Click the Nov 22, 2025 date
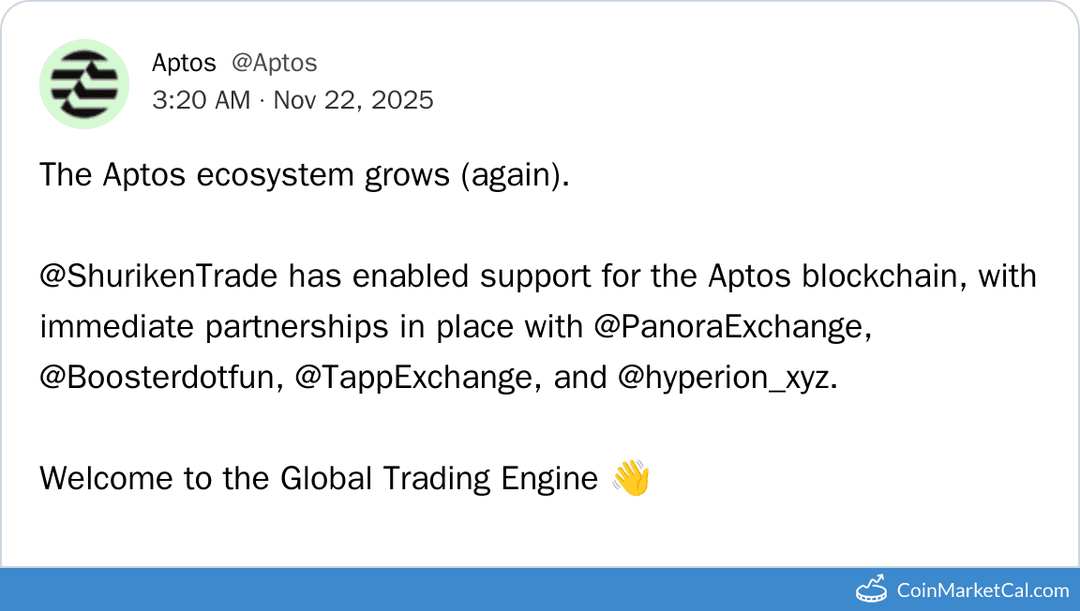The height and width of the screenshot is (611, 1080). click(353, 100)
